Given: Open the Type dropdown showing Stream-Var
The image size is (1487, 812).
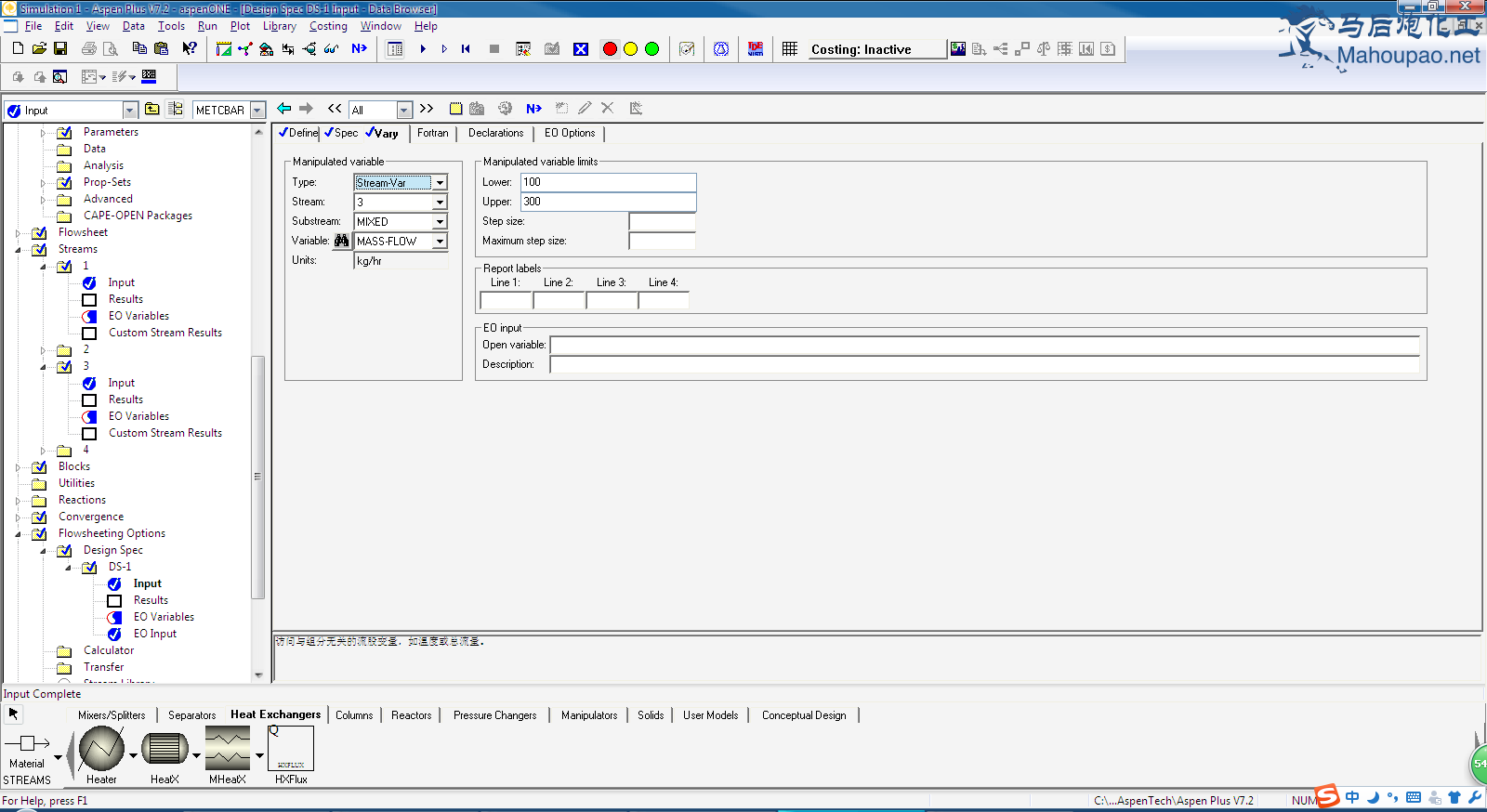Looking at the screenshot, I should click(441, 183).
